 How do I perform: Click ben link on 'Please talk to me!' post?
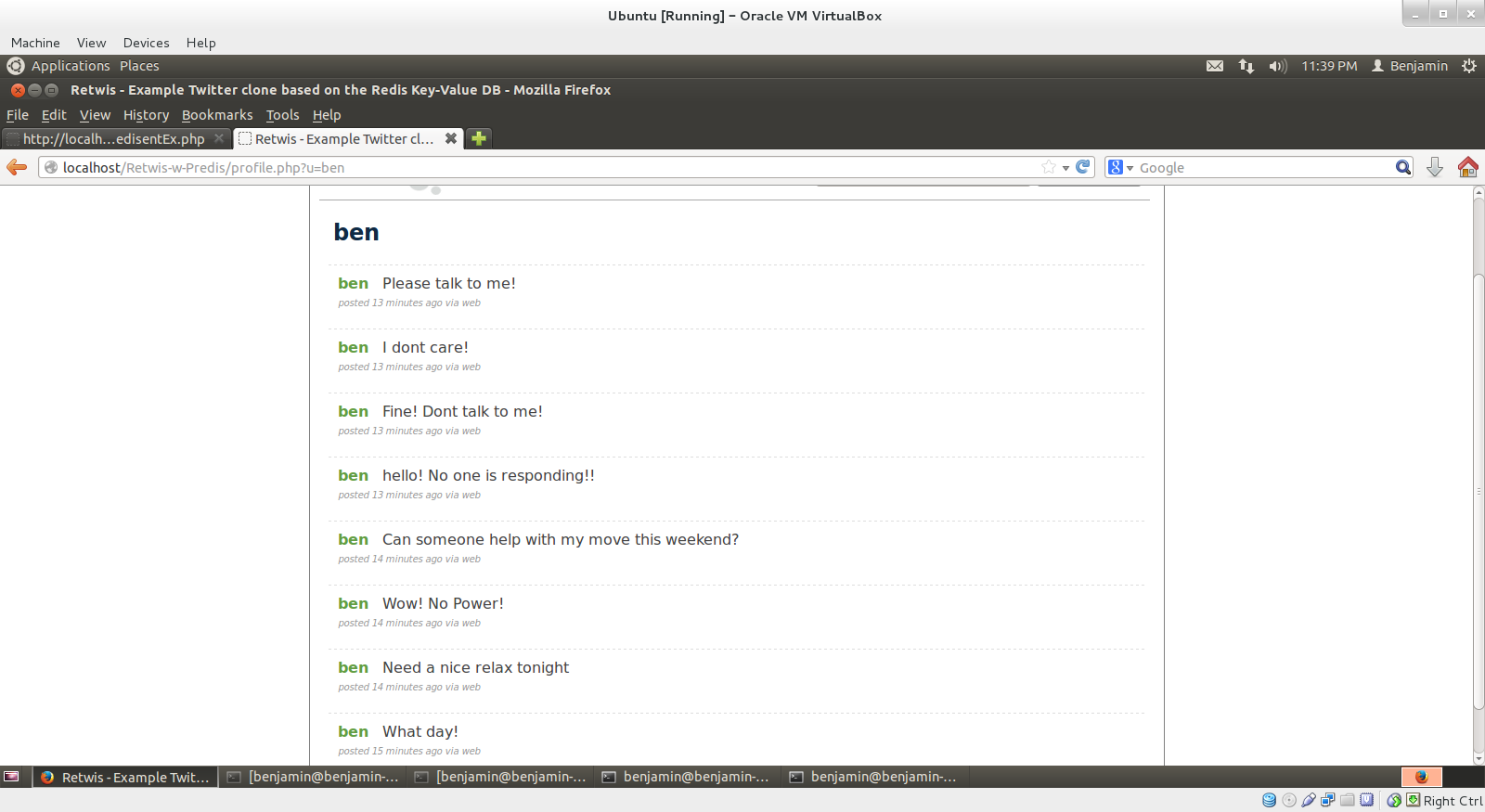tap(353, 283)
